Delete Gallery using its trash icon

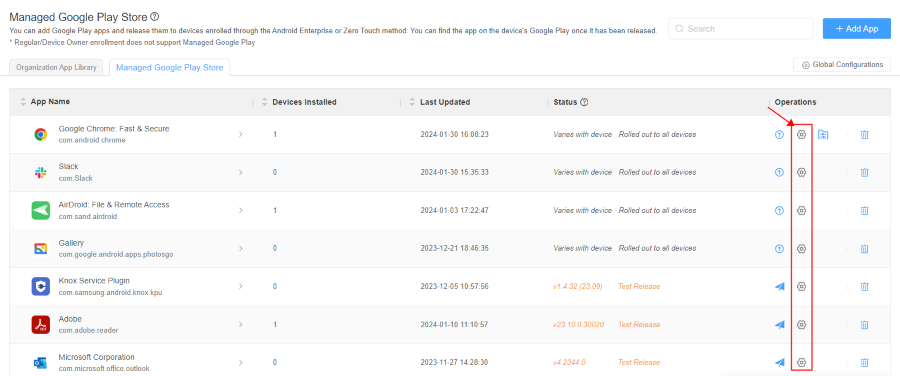tap(864, 249)
